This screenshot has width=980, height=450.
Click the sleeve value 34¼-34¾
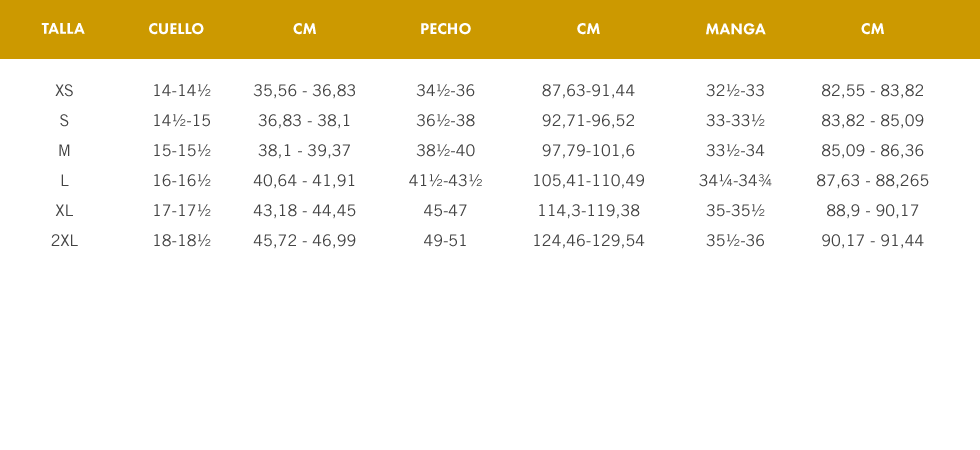tap(735, 181)
